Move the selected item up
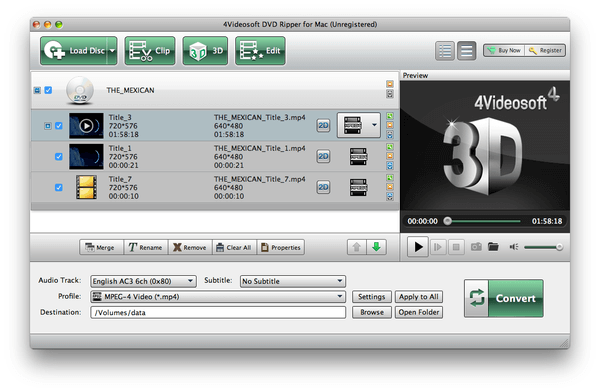Screen dimensions: 600x392 click(x=357, y=247)
